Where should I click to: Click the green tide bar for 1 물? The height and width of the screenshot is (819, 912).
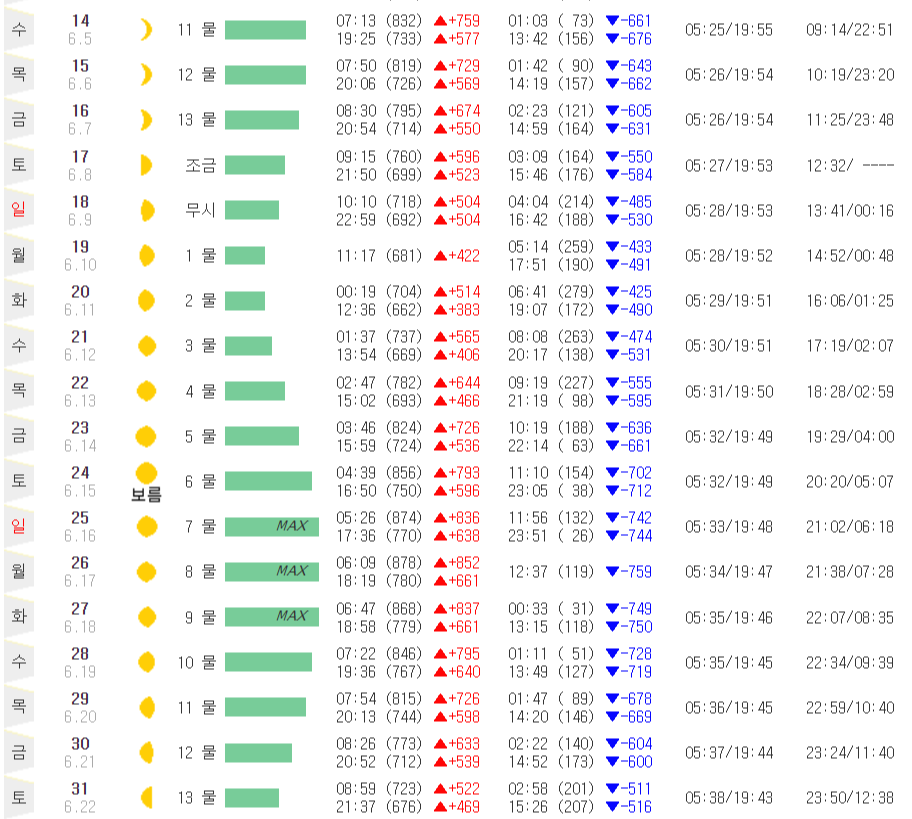[245, 255]
